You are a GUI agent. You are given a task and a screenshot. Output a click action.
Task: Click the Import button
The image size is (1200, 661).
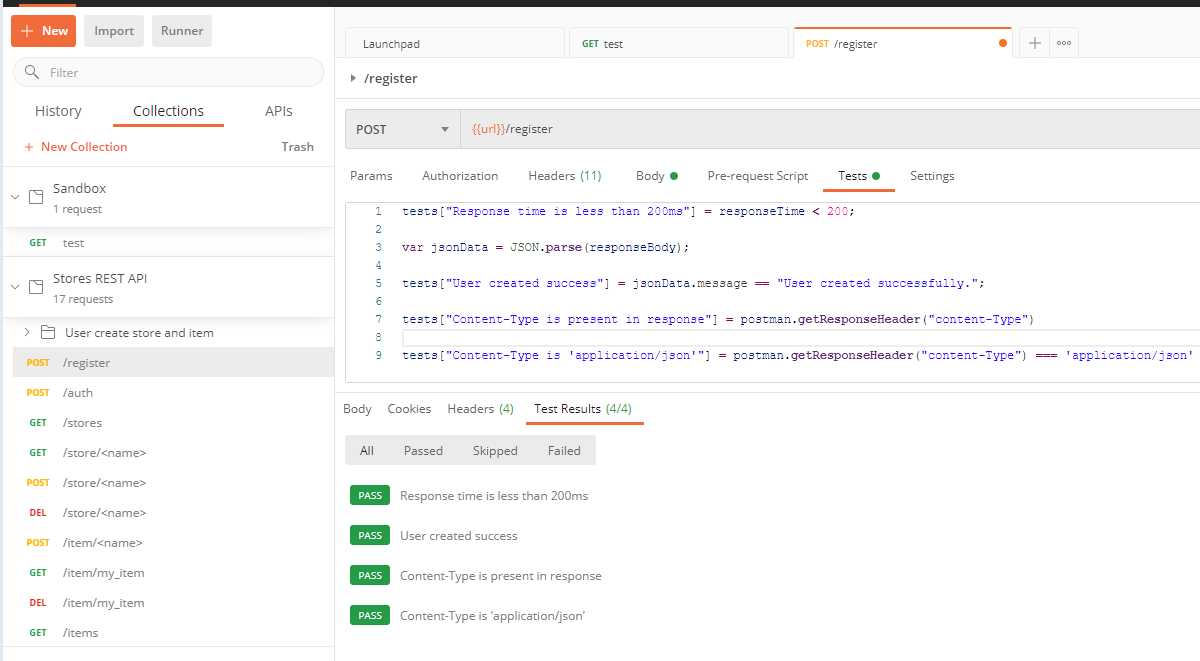pyautogui.click(x=114, y=31)
